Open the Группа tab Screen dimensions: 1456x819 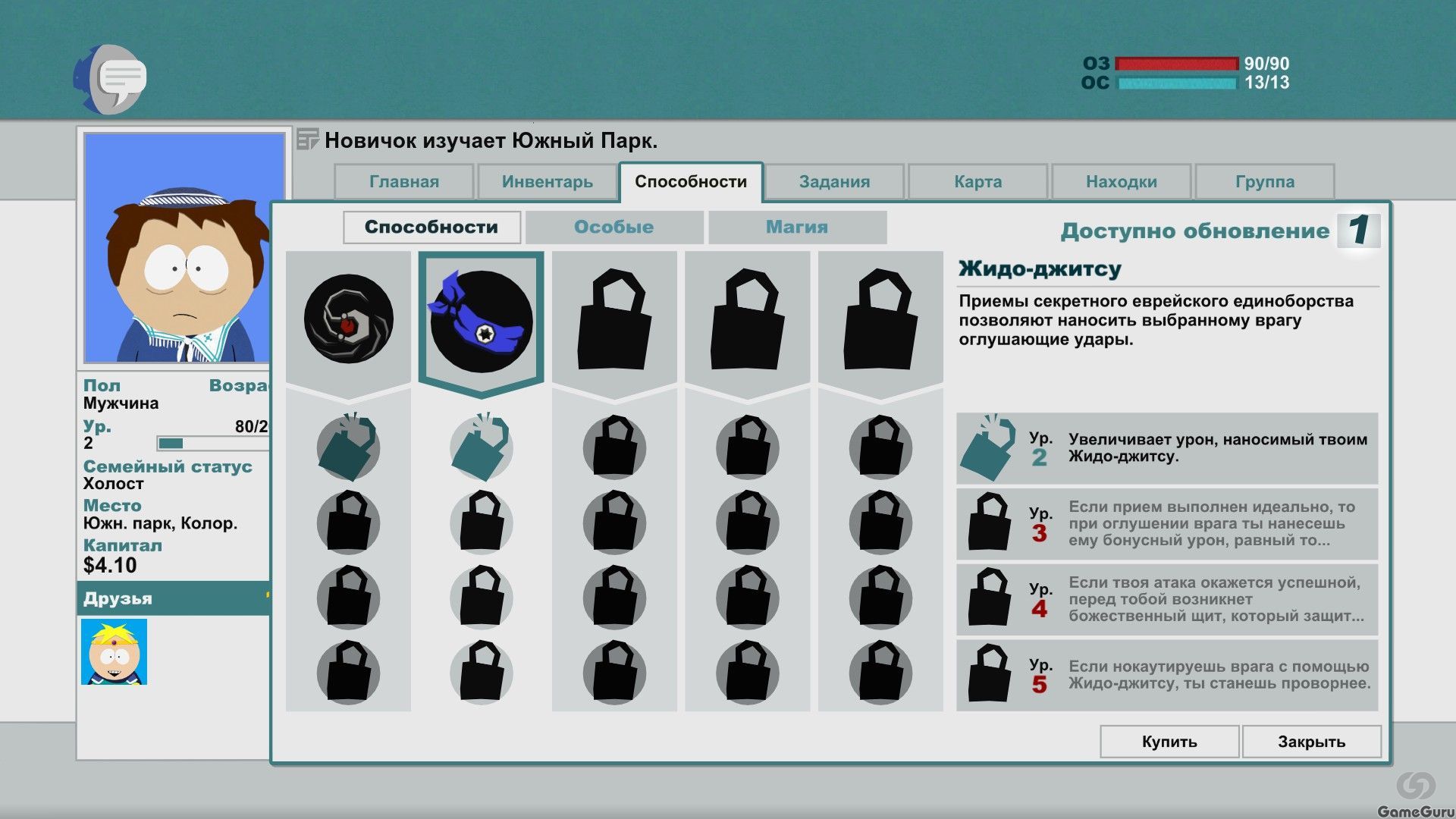click(1264, 181)
